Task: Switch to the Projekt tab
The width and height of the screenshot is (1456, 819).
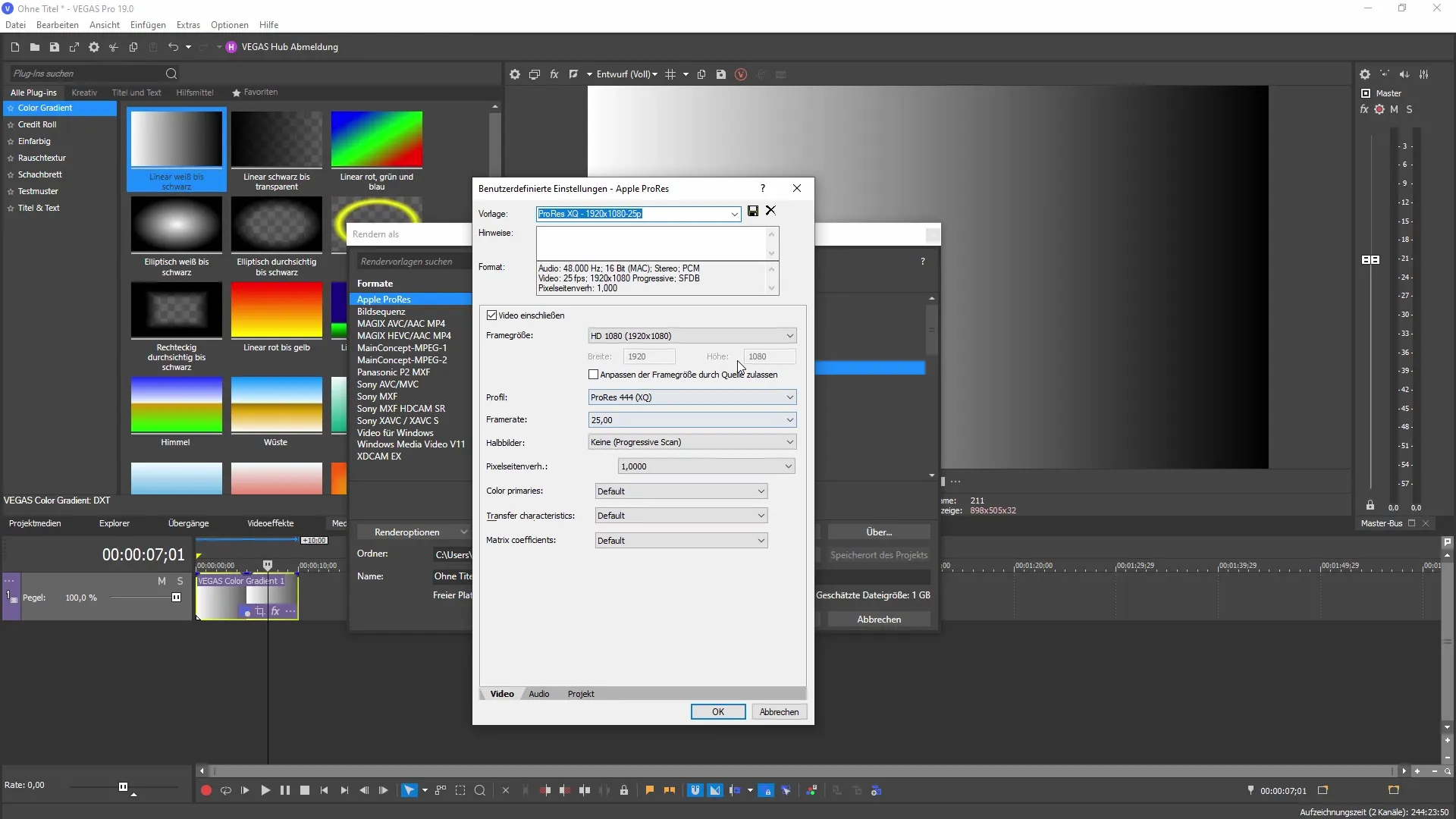Action: tap(580, 693)
